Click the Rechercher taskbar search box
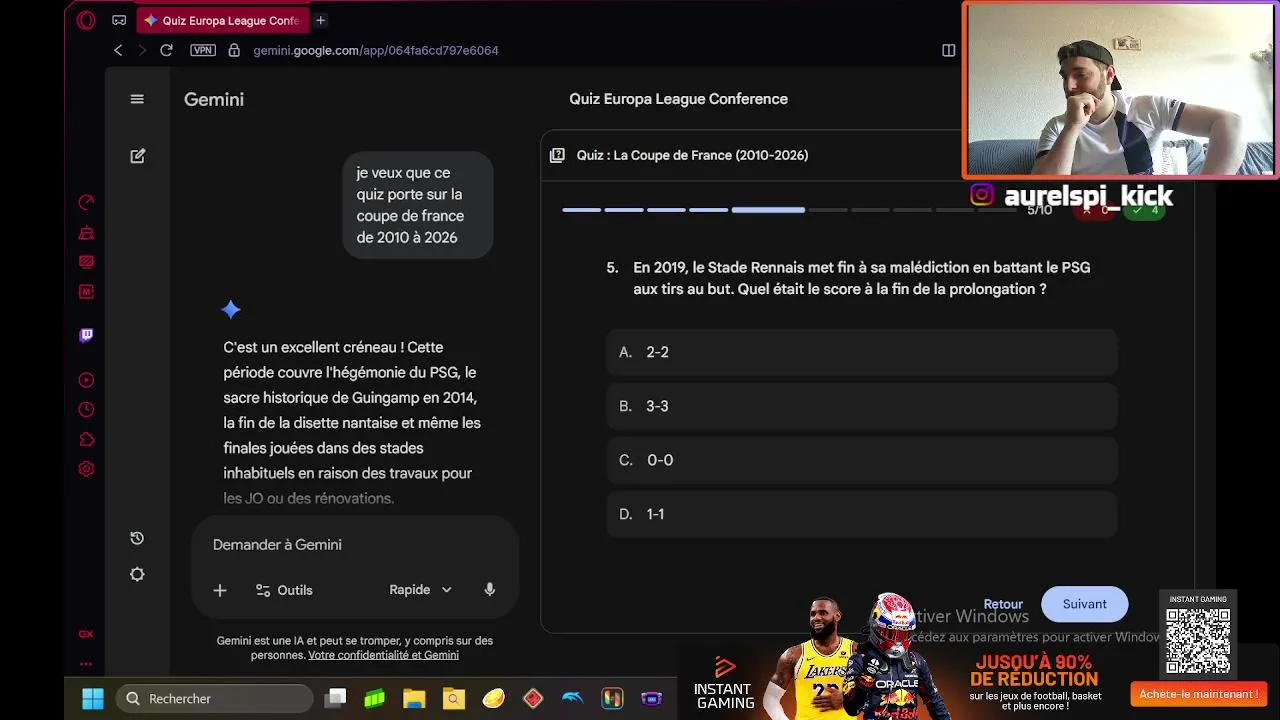This screenshot has width=1280, height=720. [x=215, y=698]
